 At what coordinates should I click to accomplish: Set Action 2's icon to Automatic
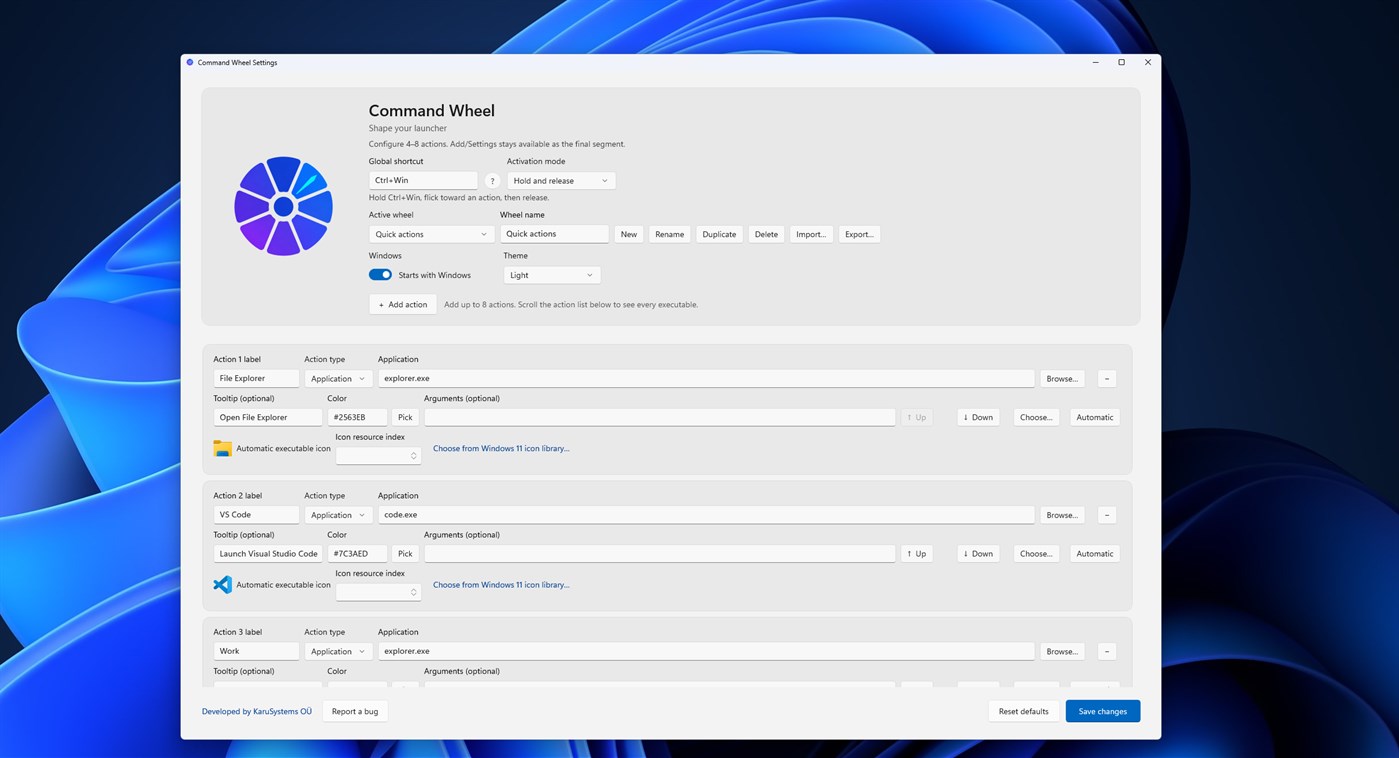pos(1095,553)
